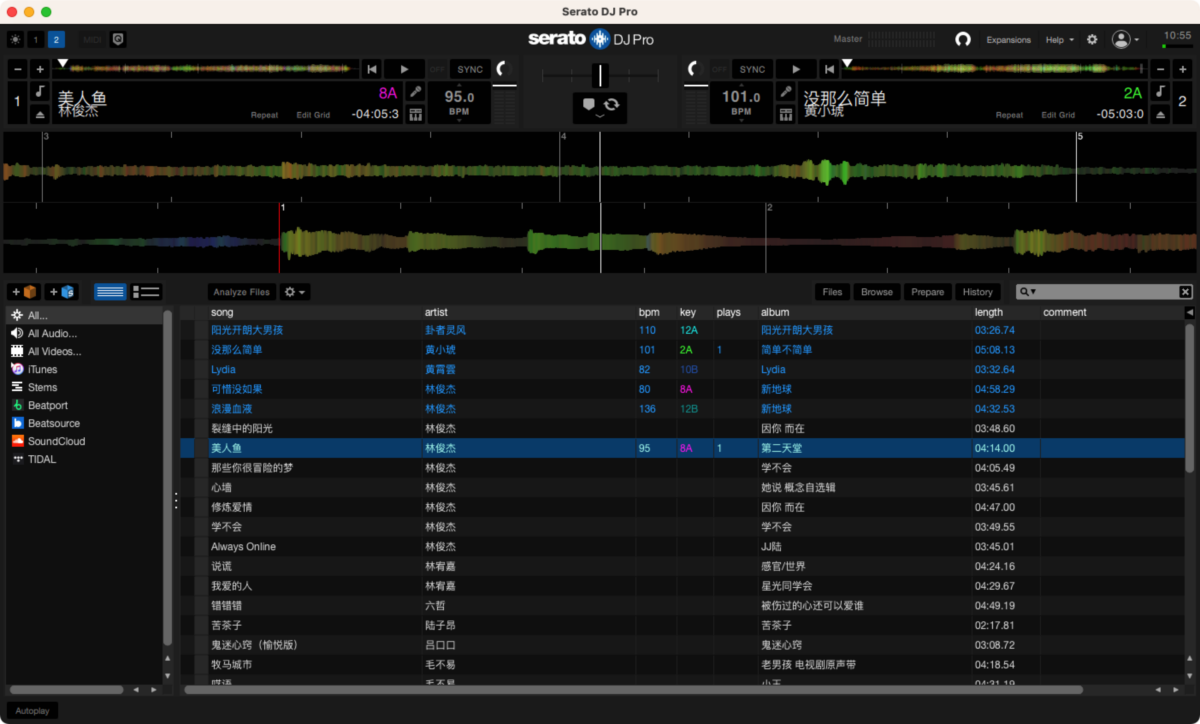1200x724 pixels.
Task: Click deck 2 music note key icon
Action: click(1159, 91)
